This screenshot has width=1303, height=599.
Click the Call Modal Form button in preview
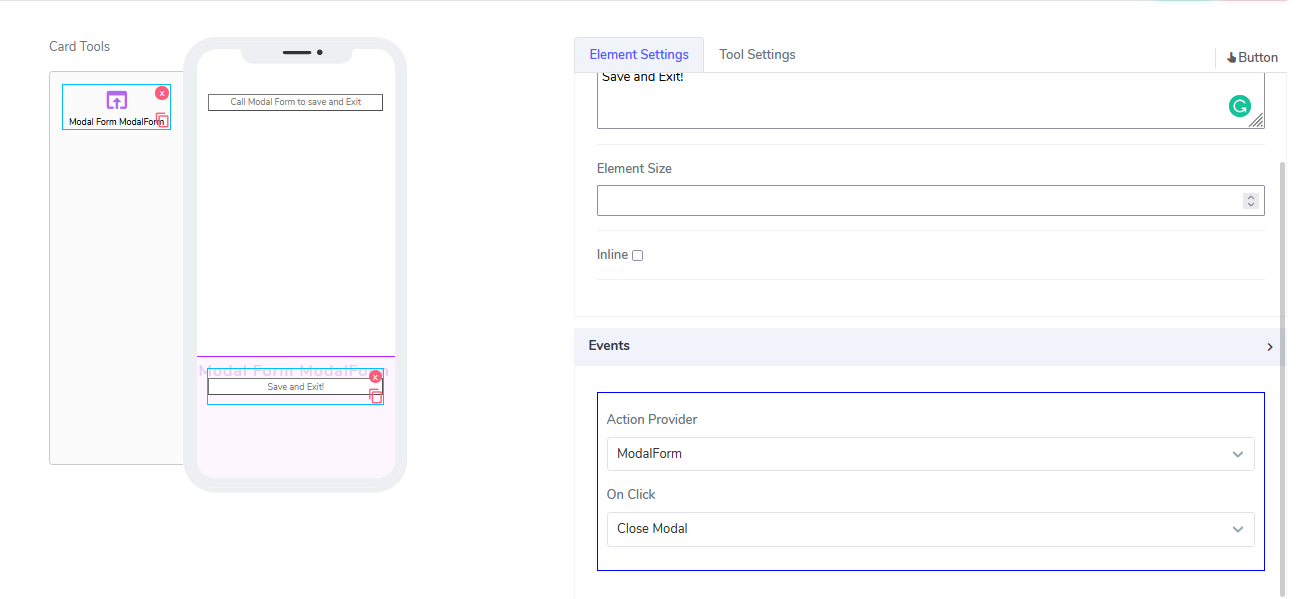[x=295, y=102]
